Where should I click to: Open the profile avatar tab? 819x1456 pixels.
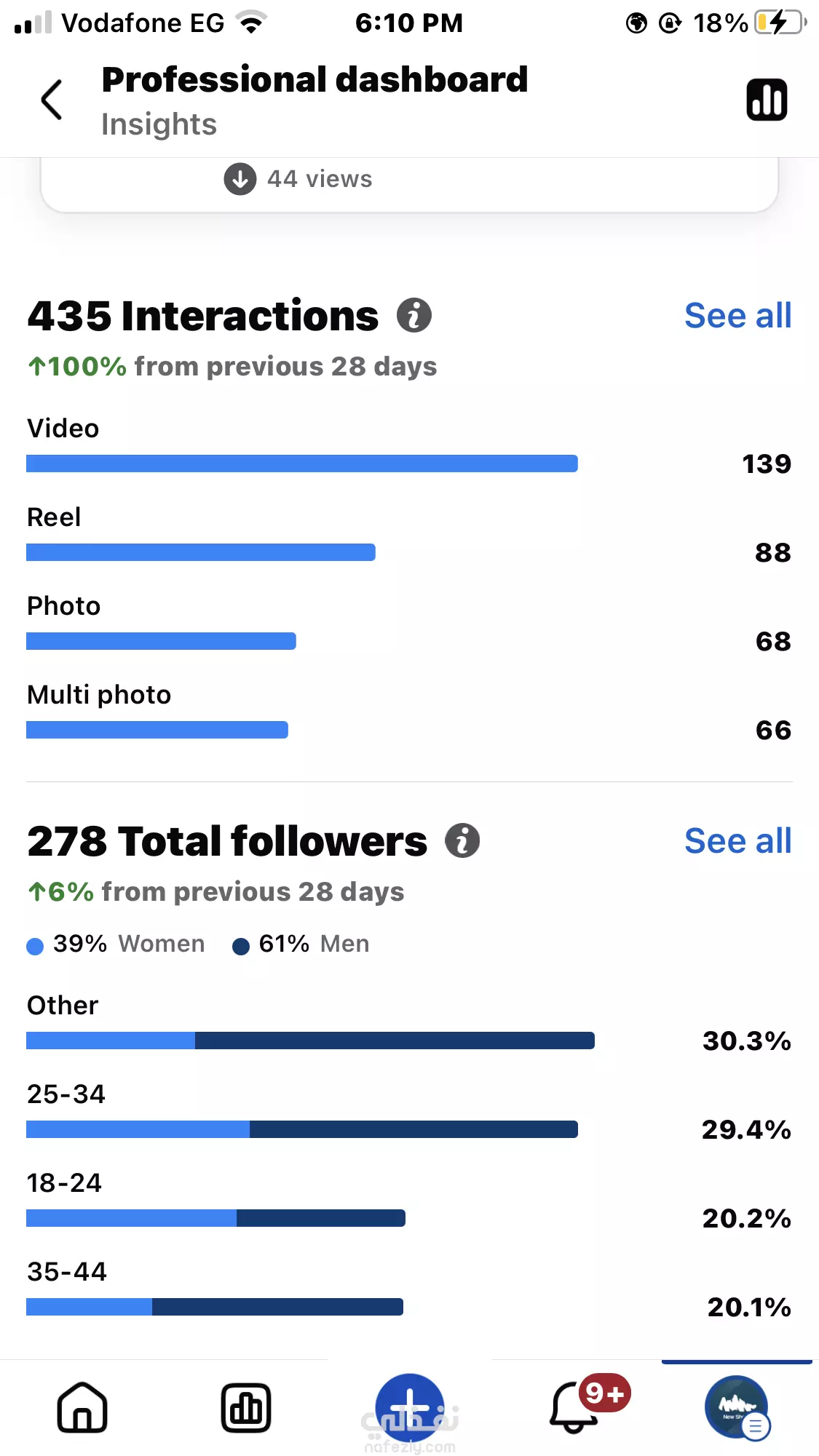click(x=737, y=1407)
